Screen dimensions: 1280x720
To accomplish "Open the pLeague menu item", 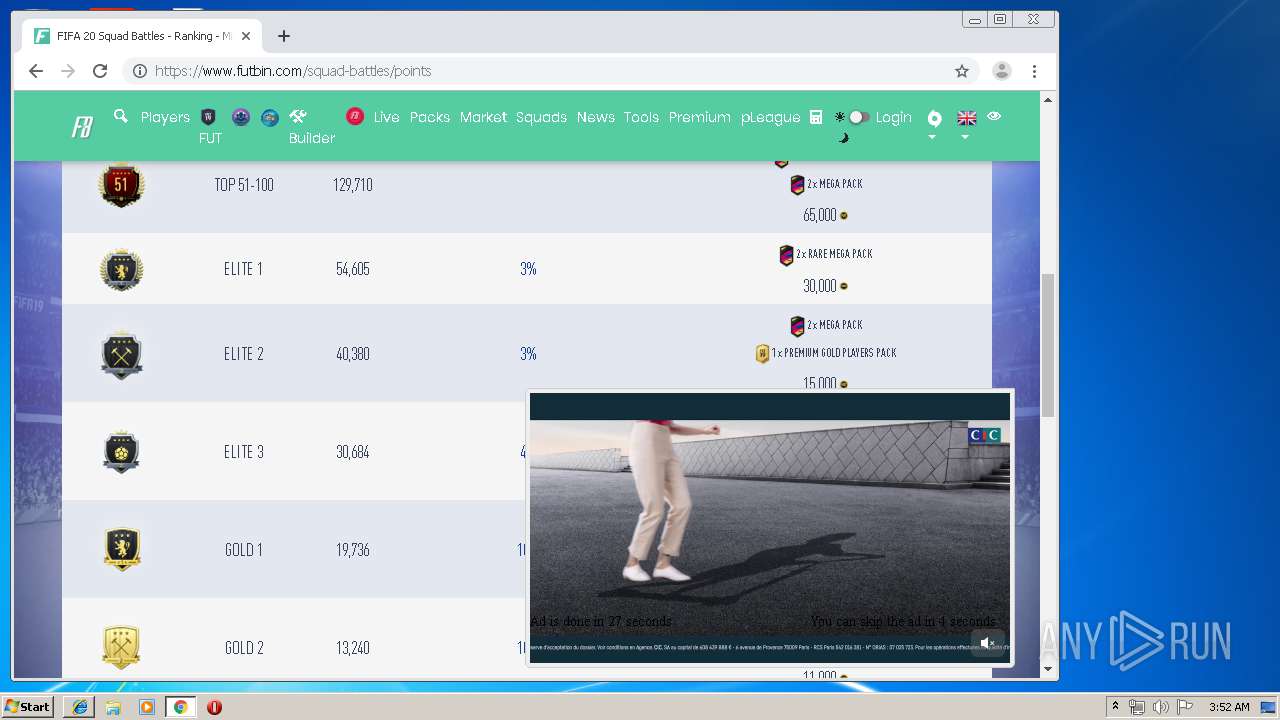I will tap(770, 117).
